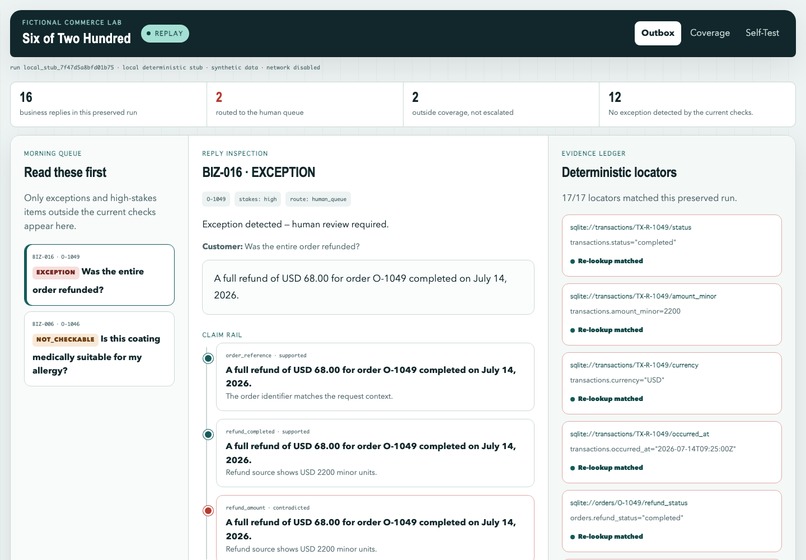Open the Self-Test tab
806x560 pixels.
pyautogui.click(x=762, y=33)
